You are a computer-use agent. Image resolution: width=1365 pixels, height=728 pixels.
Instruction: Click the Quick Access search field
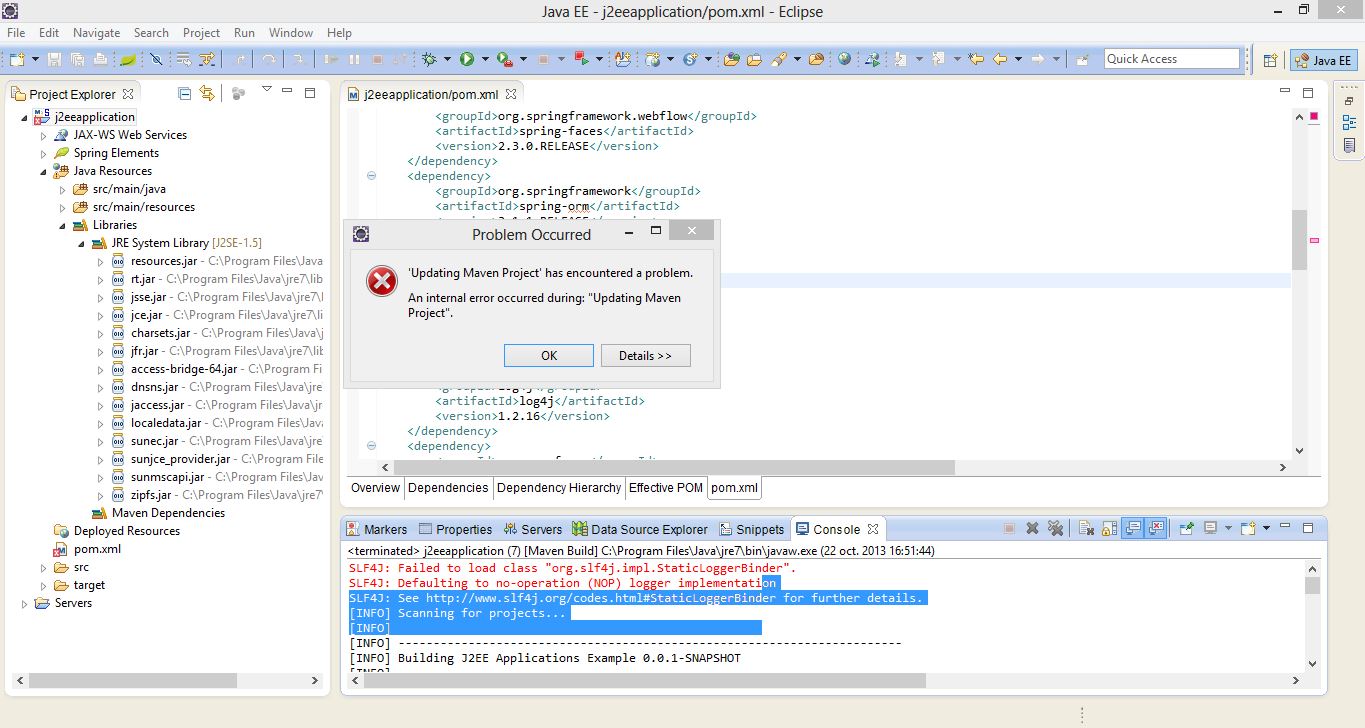pos(1172,59)
